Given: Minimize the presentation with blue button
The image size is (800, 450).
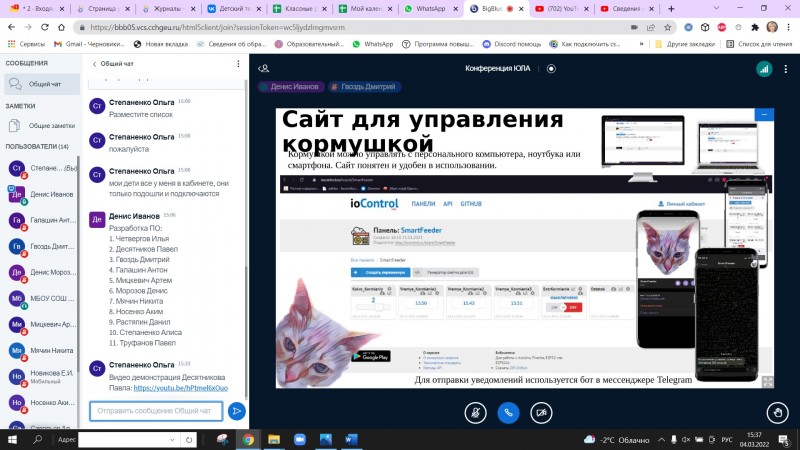Looking at the screenshot, I should [x=766, y=116].
